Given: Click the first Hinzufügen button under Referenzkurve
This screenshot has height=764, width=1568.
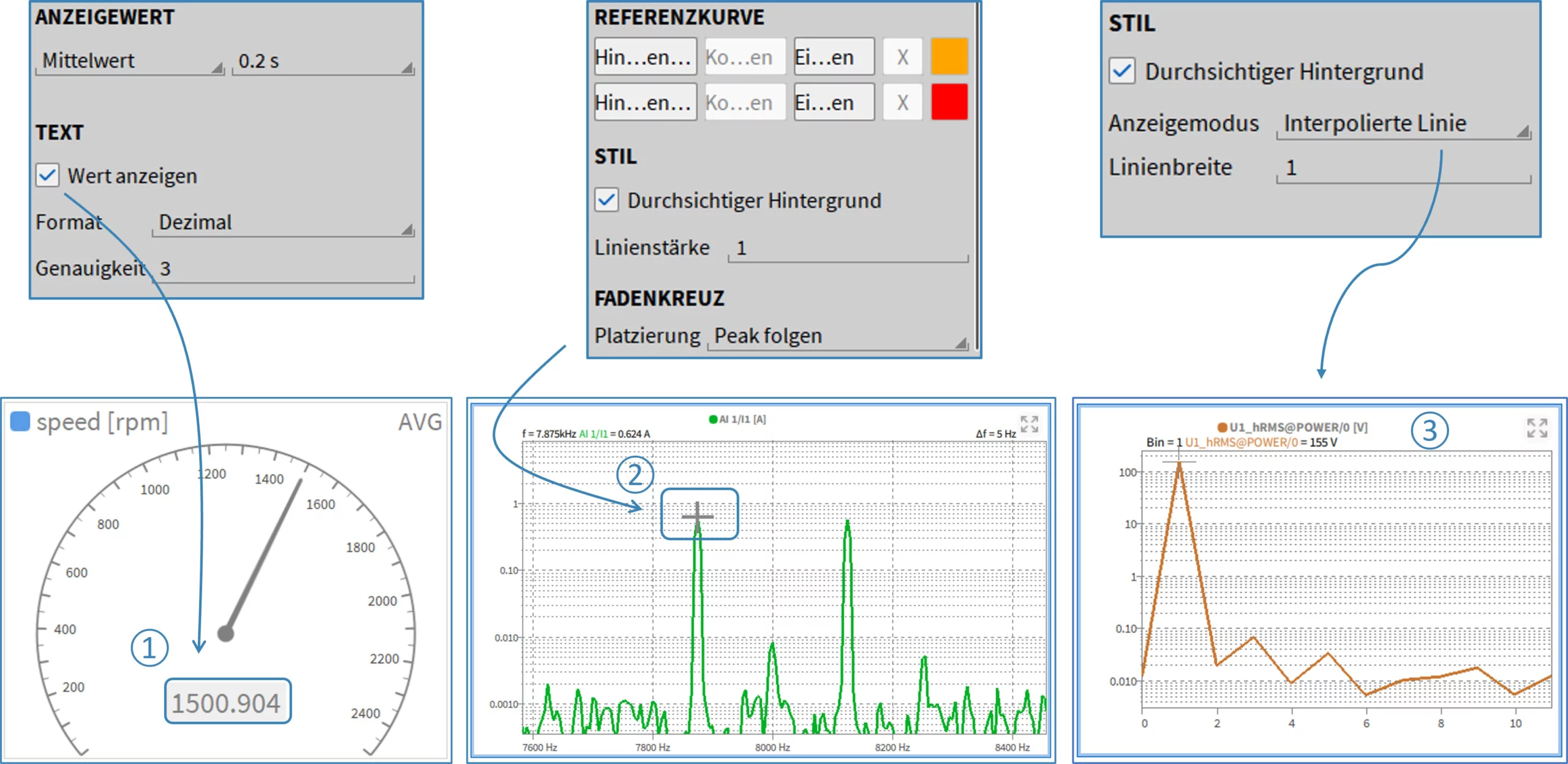Looking at the screenshot, I should 644,56.
